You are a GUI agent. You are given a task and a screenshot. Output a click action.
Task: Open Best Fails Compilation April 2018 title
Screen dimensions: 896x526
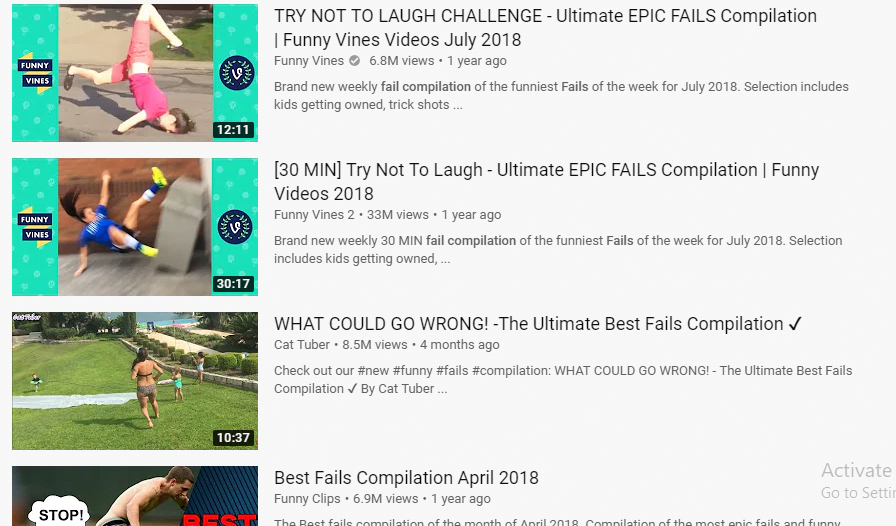(406, 477)
